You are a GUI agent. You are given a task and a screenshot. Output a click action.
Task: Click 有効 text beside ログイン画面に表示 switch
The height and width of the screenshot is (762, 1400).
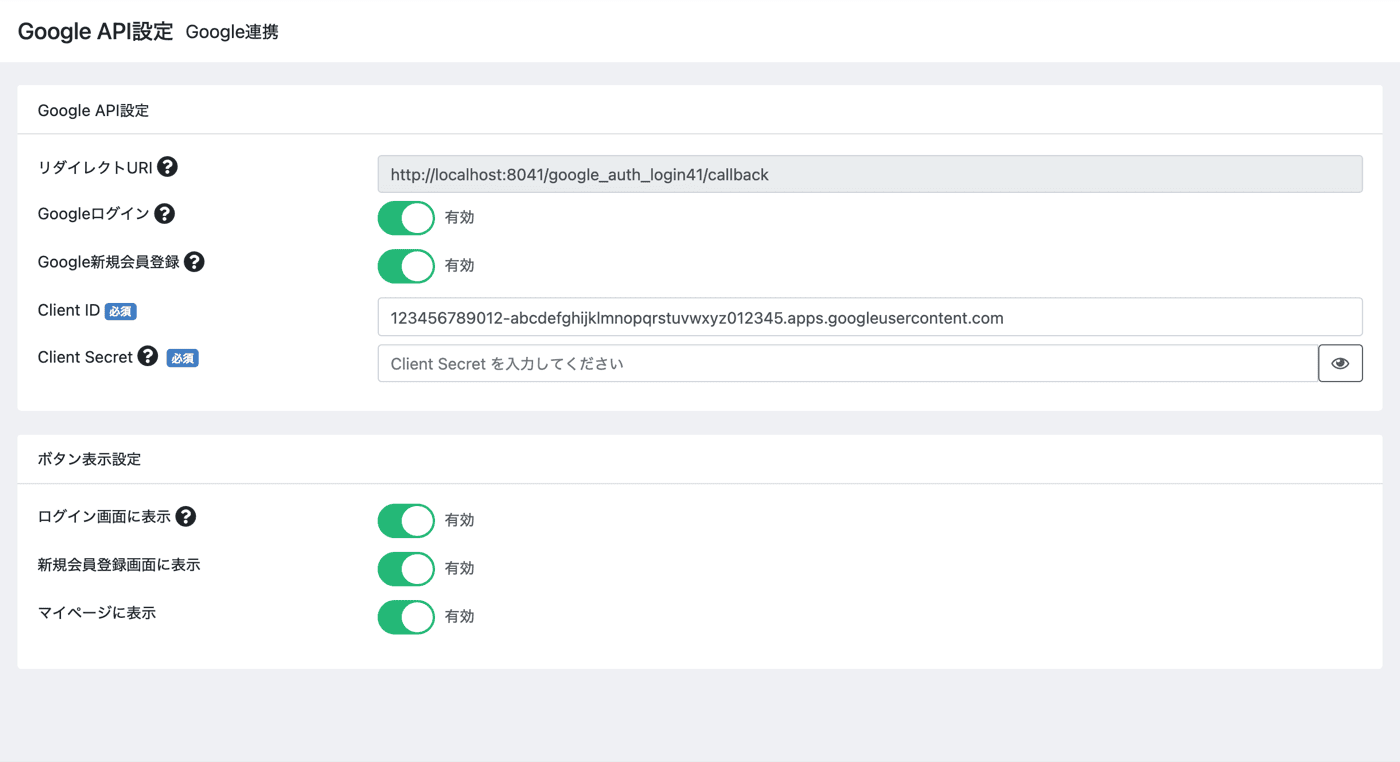click(460, 521)
